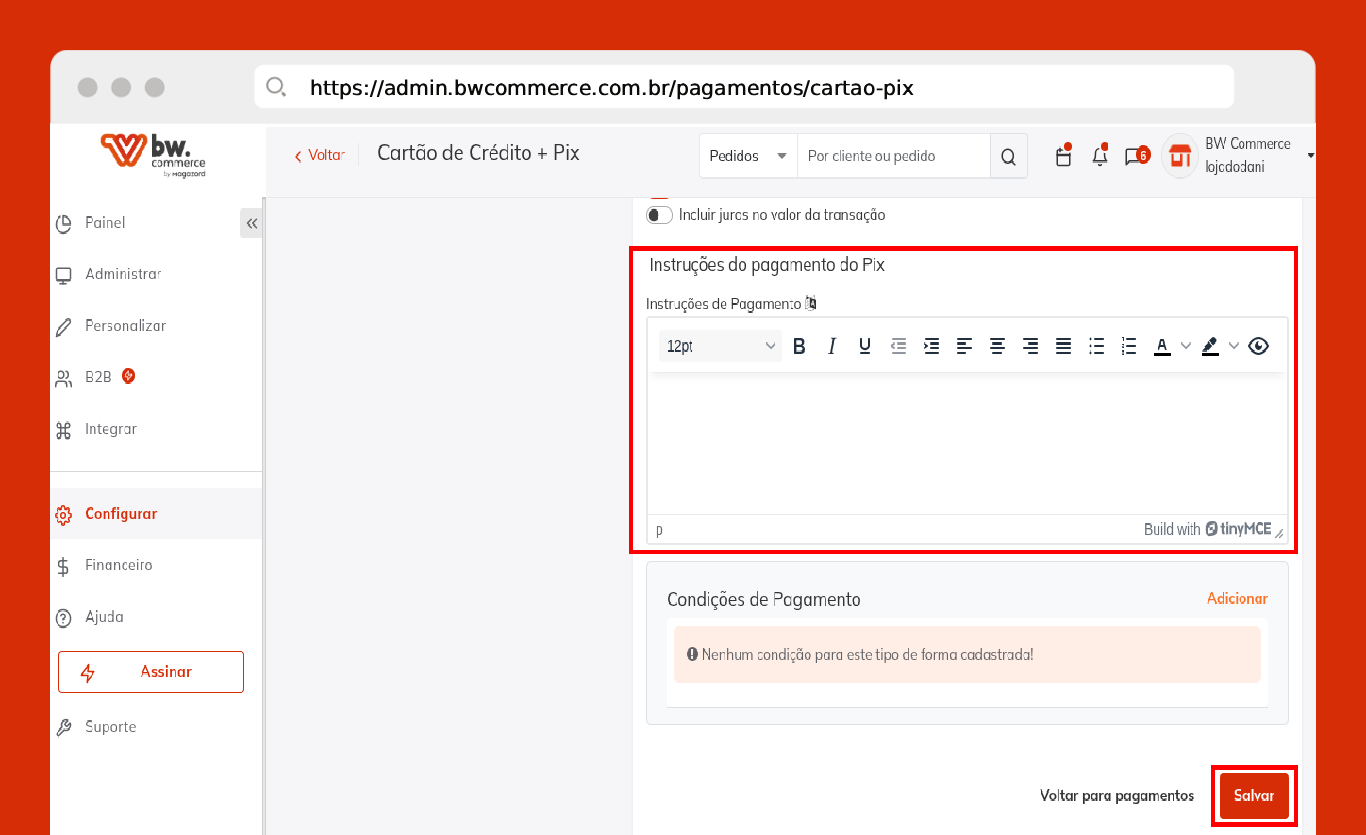Toggle the editor preview eye icon
This screenshot has height=835, width=1366.
click(x=1259, y=346)
